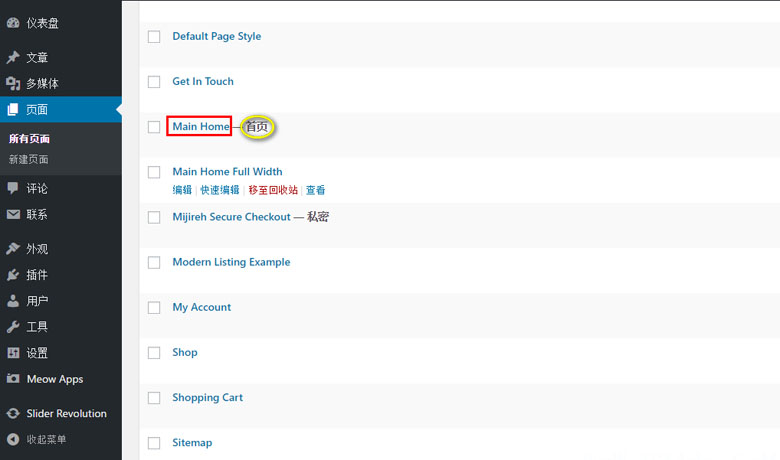Click the paintbrush icon for Appearance (外观)
780x460 pixels.
pos(13,249)
